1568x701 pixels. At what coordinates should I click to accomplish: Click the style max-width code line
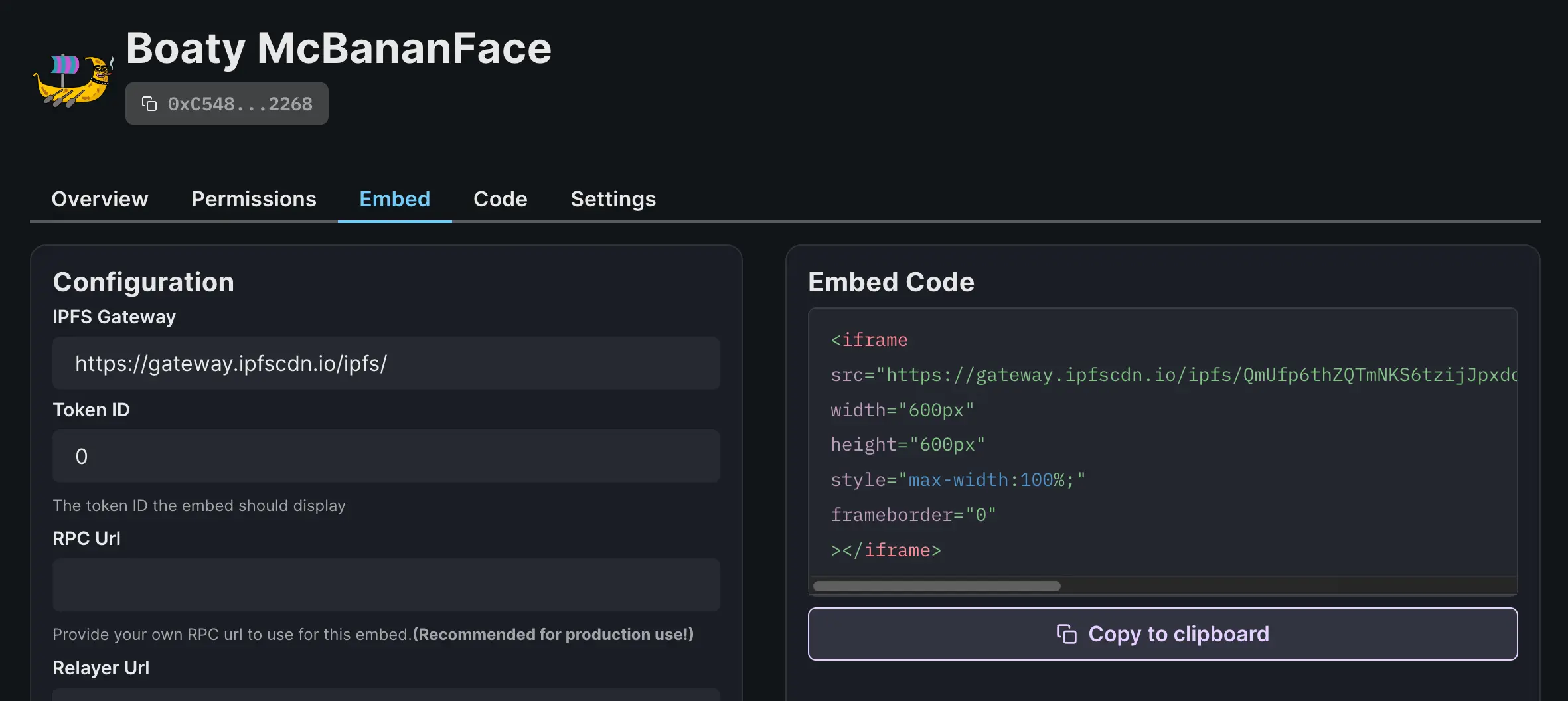957,479
